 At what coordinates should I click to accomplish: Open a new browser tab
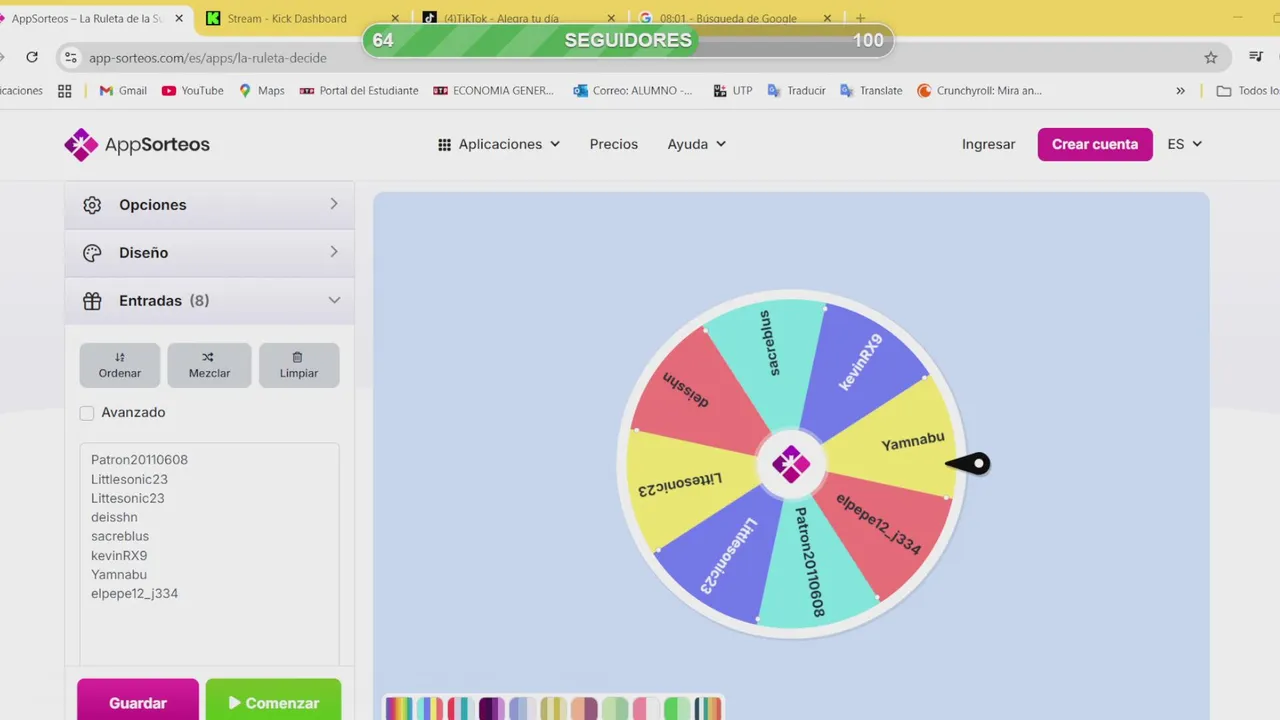click(860, 18)
